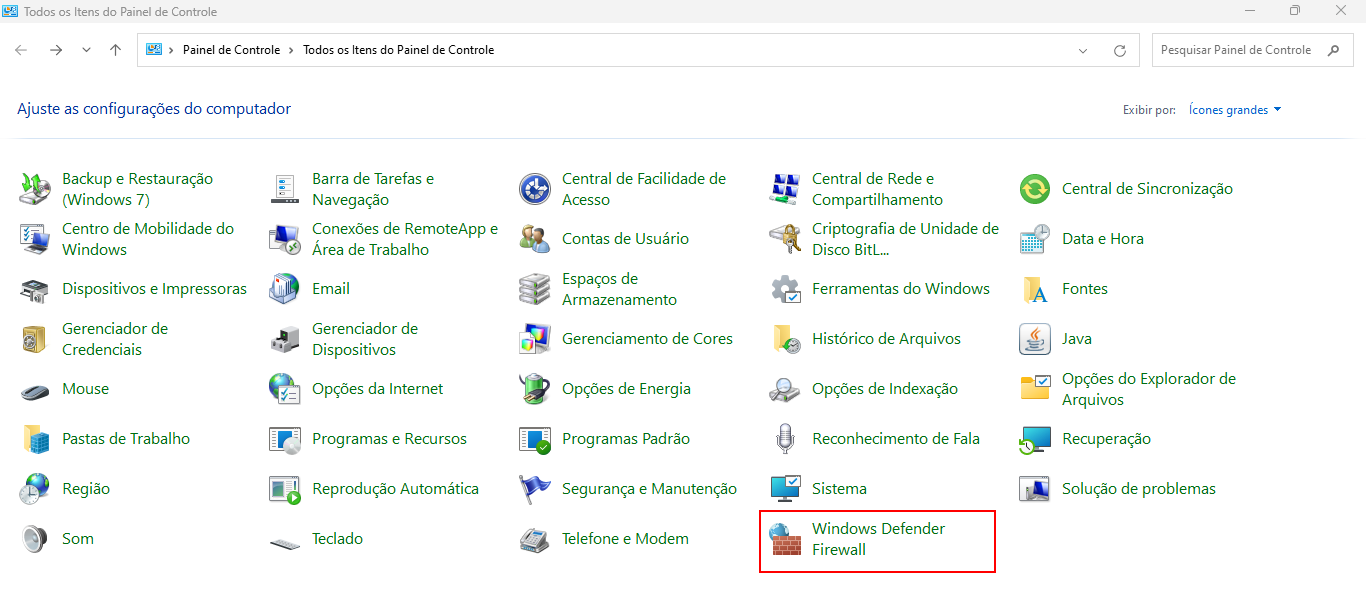Click Programas e Recursos link
This screenshot has width=1366, height=598.
pos(389,439)
